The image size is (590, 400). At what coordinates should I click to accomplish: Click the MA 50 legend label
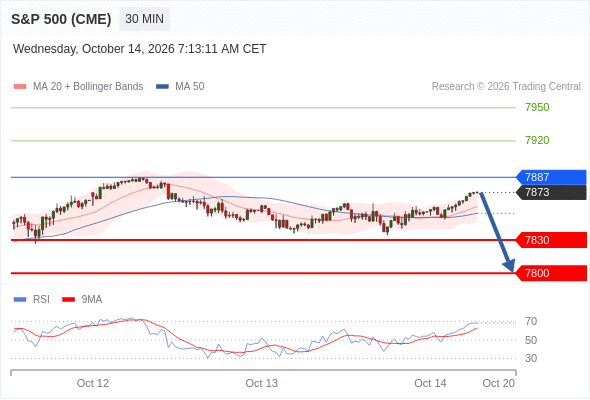pos(190,87)
